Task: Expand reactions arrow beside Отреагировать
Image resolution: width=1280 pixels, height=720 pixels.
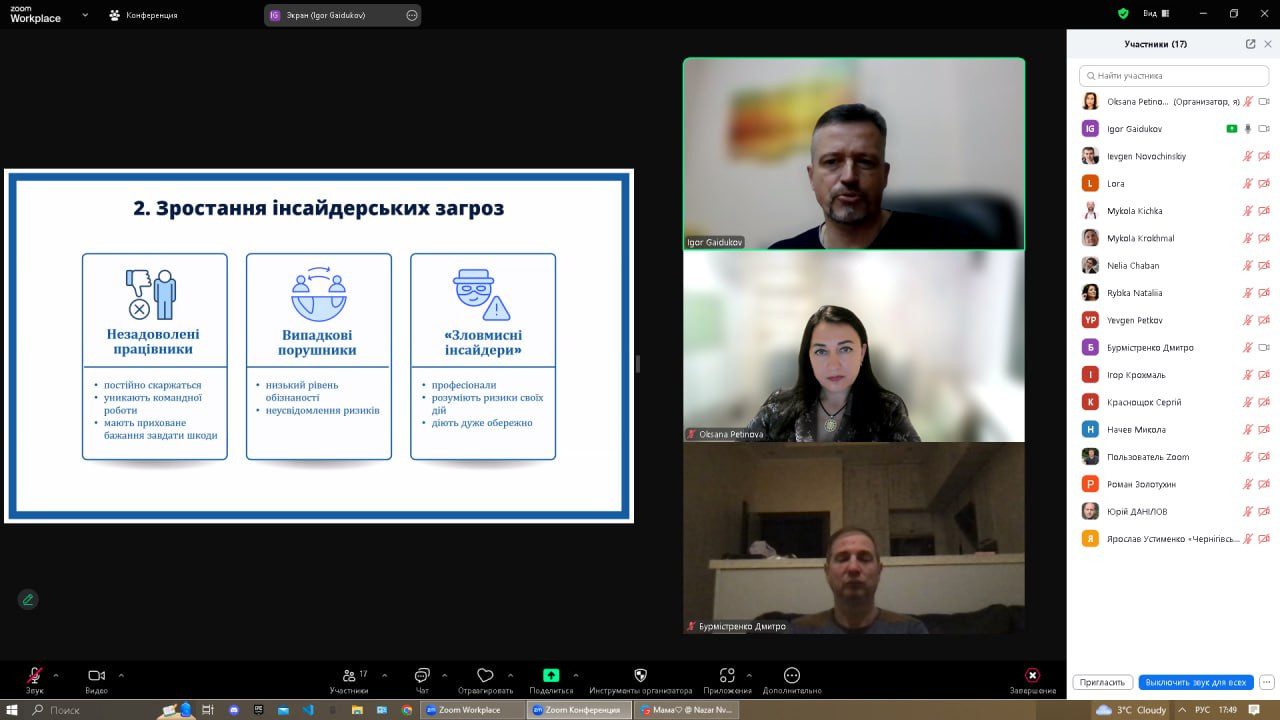Action: pos(510,675)
